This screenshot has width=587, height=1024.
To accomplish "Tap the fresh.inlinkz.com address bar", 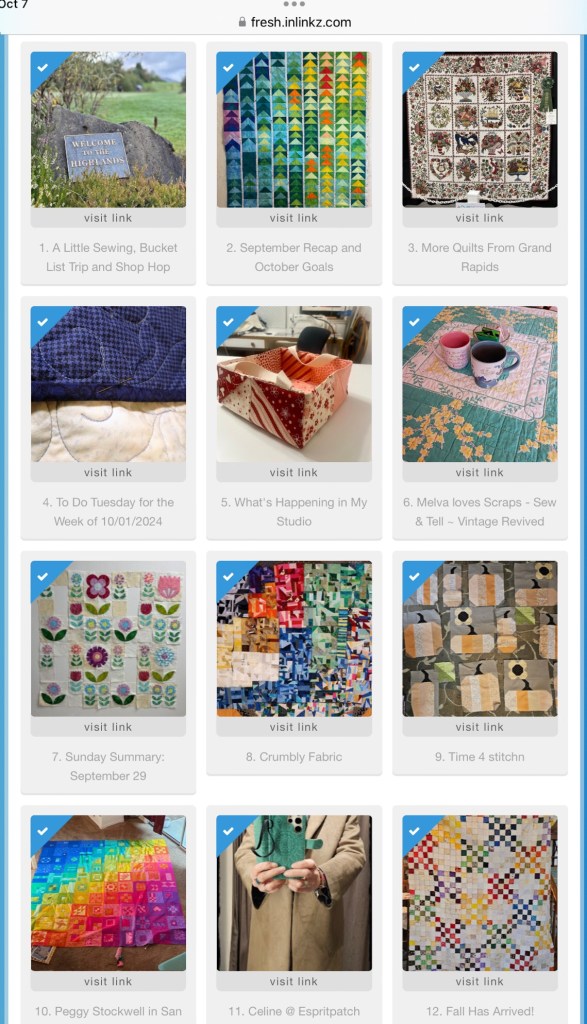I will click(x=294, y=22).
